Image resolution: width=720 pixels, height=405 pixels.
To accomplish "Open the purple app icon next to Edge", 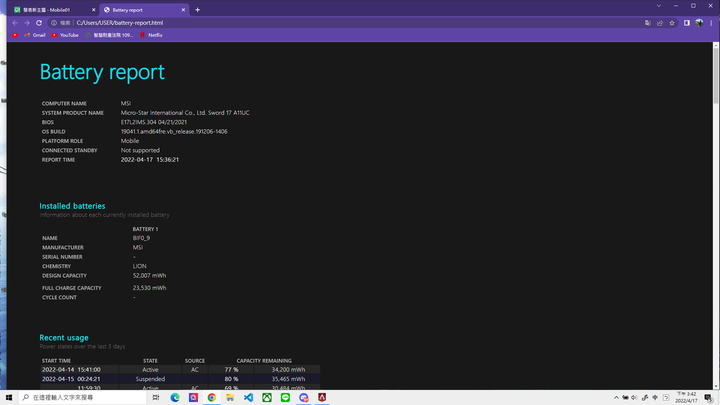I will pos(193,397).
